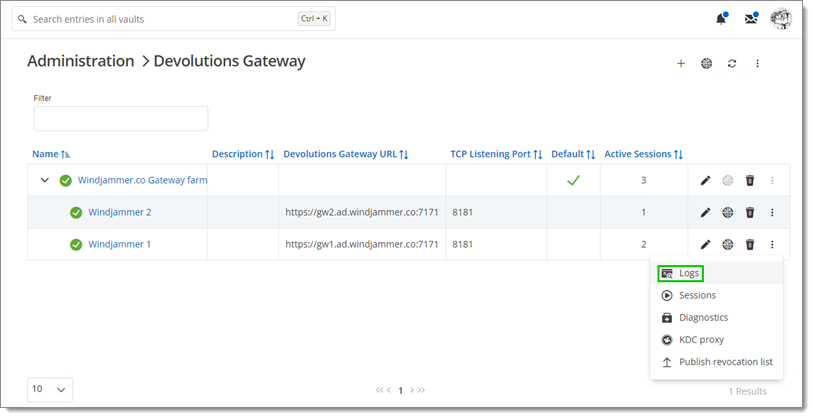
Task: Open the Windjammer 1 gateway link
Action: [x=119, y=244]
